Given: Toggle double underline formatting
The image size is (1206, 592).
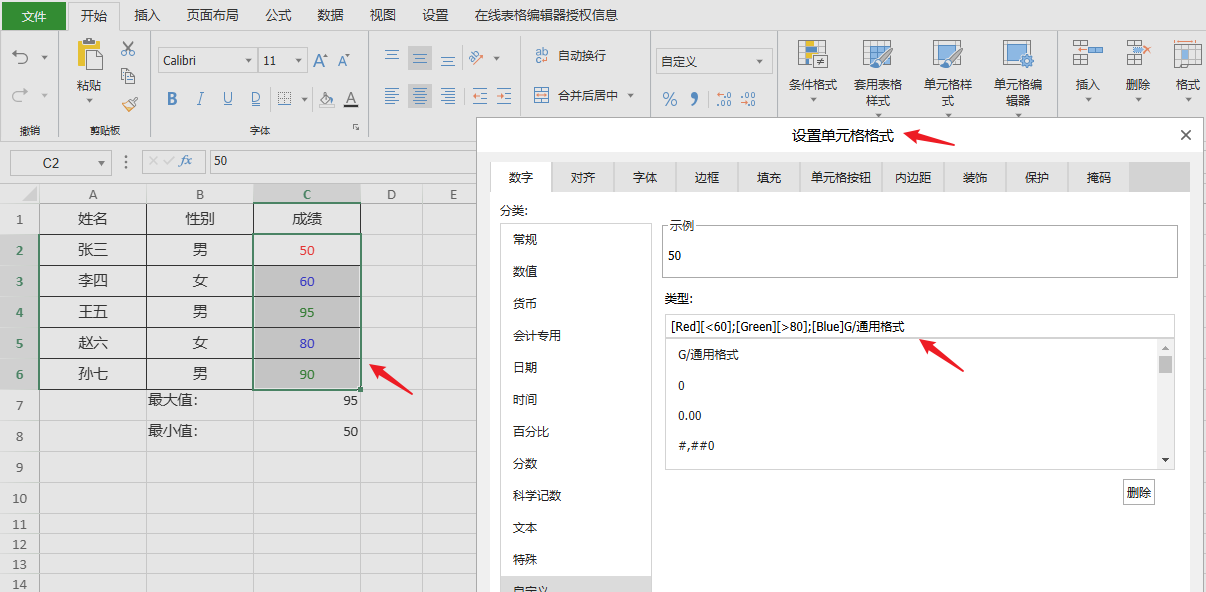Looking at the screenshot, I should coord(256,98).
